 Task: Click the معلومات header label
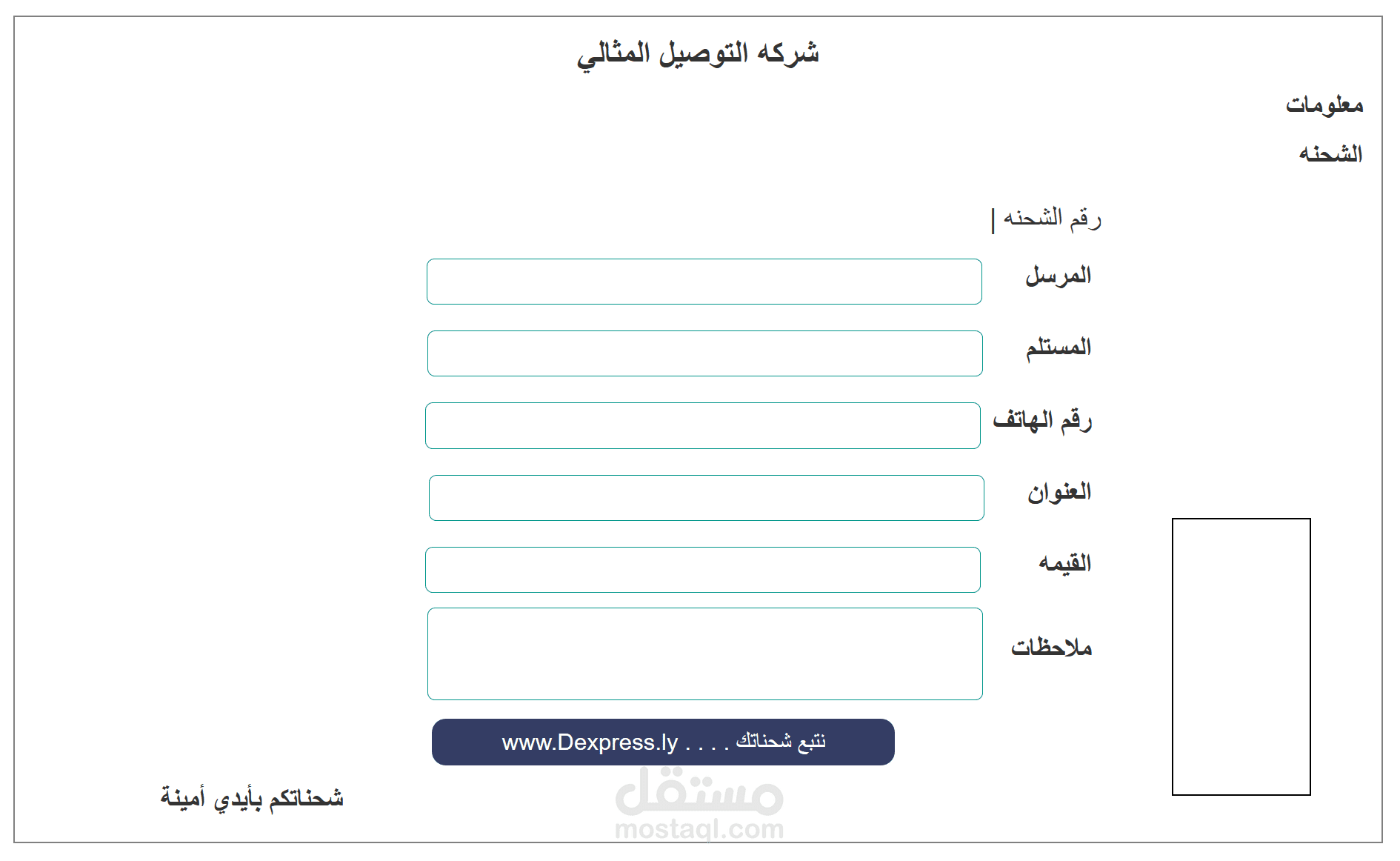coord(1323,104)
